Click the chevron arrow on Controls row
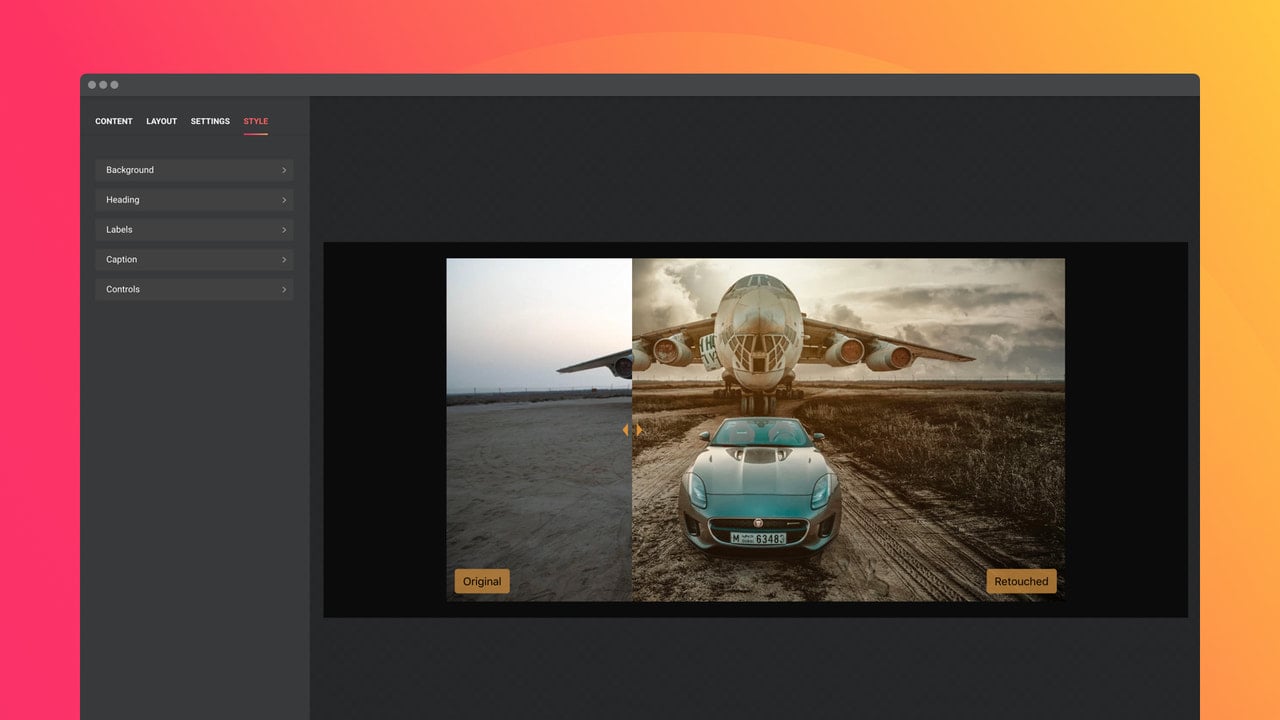Screen dimensions: 1280x720 pos(284,290)
